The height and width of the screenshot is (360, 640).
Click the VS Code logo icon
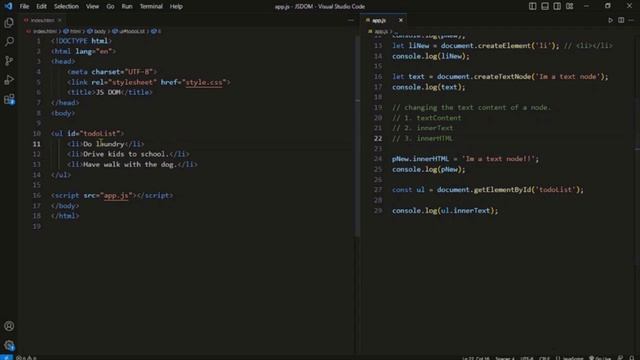tap(9, 6)
